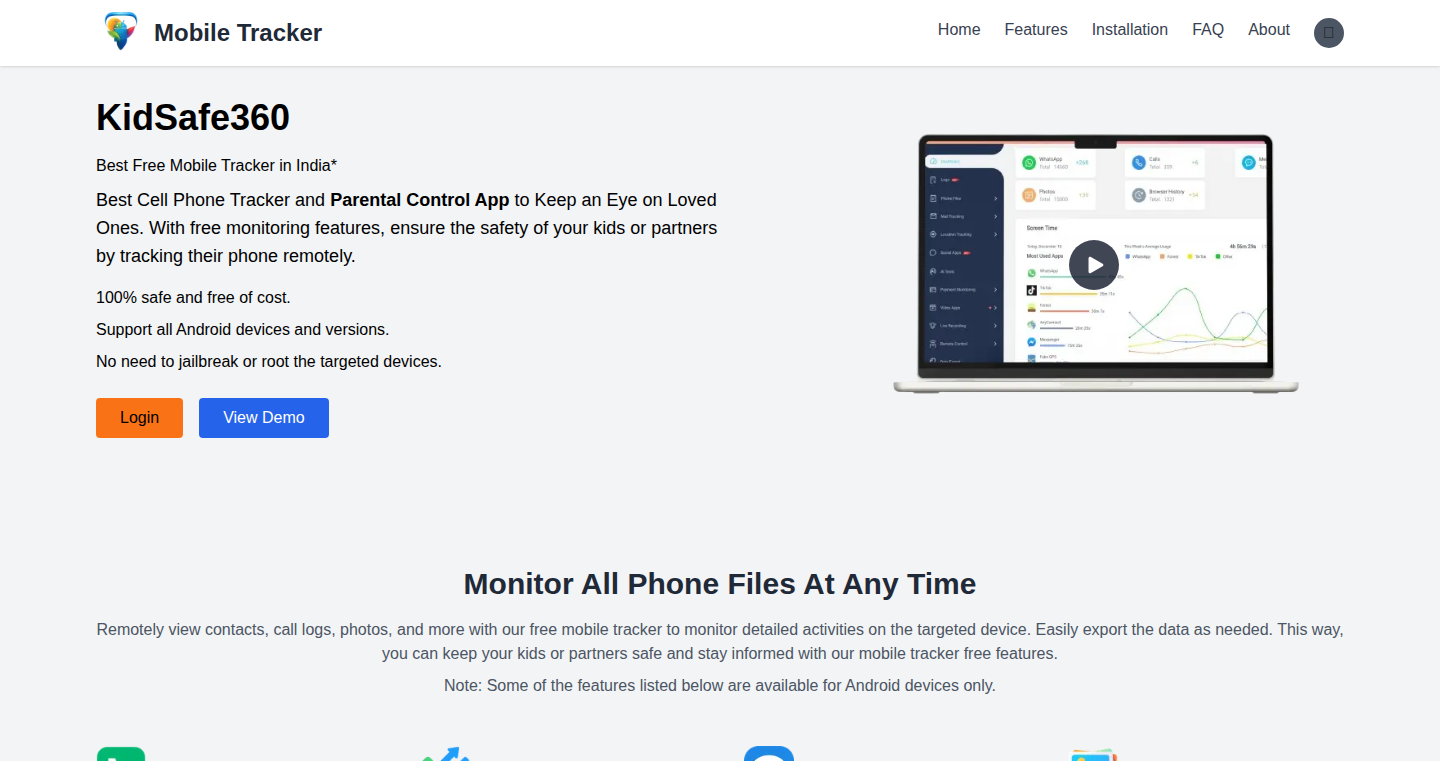Click the TikTok icon under Most Used Apps
1440x761 pixels.
[1031, 290]
